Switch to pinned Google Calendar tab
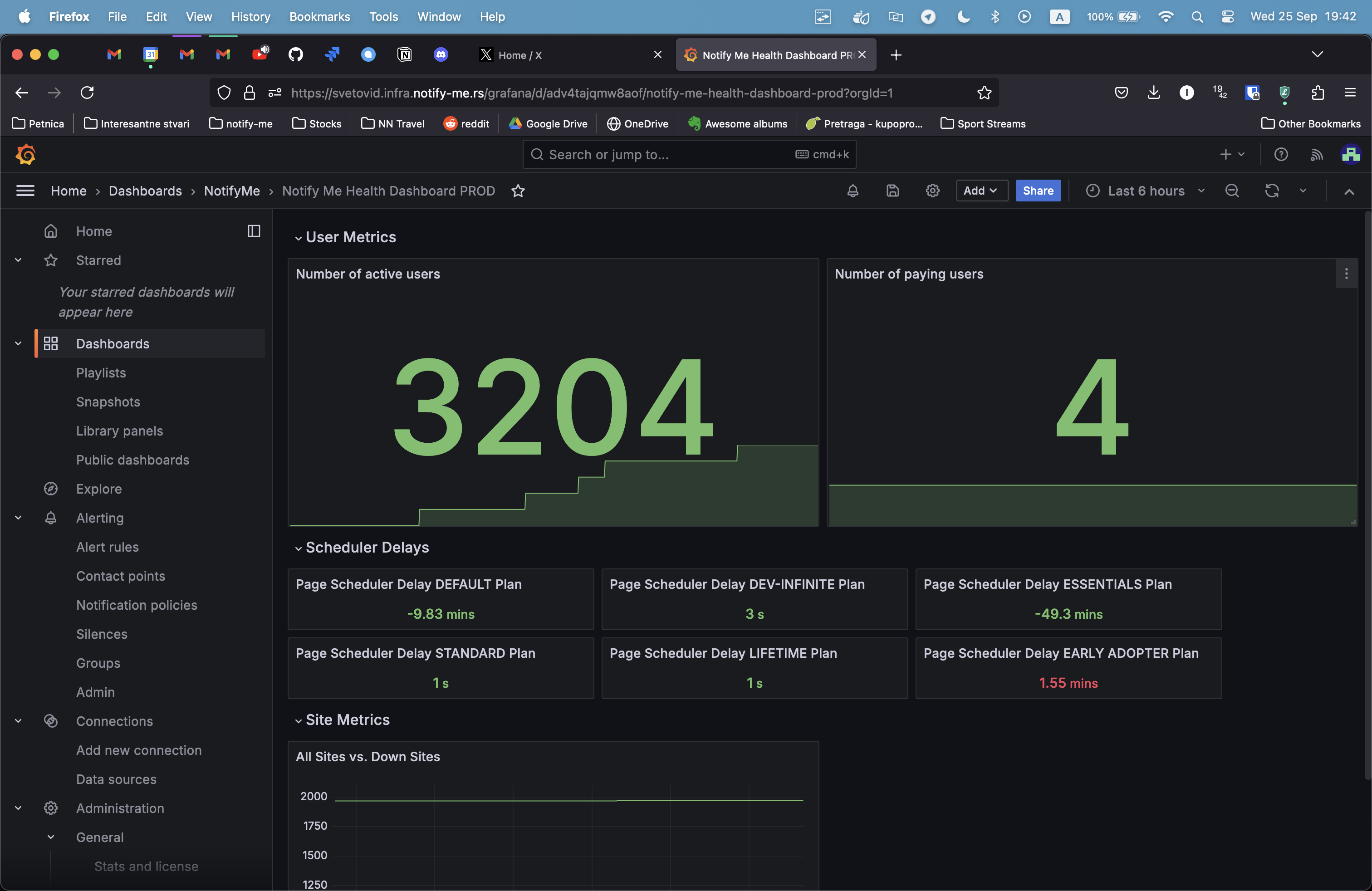 coord(151,55)
